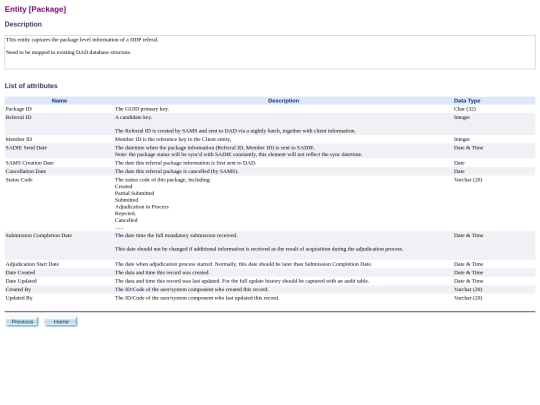
Task: Click the Varchar (20) type of Created By
Action: 468,289
